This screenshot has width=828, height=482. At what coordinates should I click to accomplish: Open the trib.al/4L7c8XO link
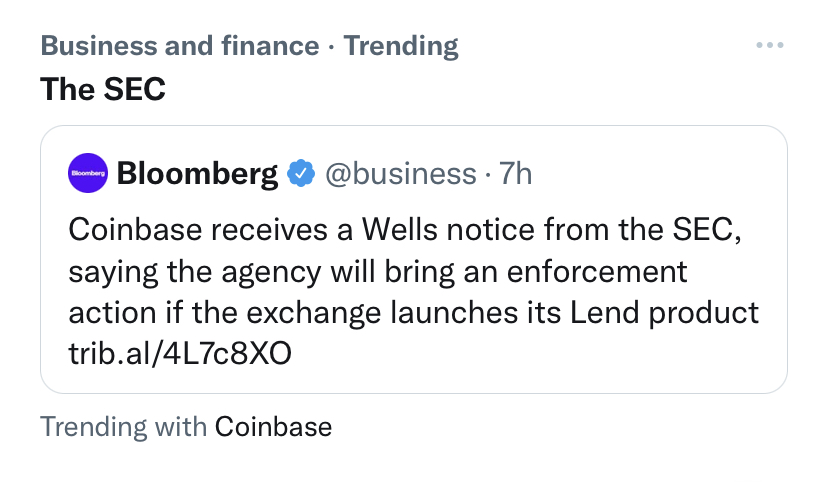181,353
